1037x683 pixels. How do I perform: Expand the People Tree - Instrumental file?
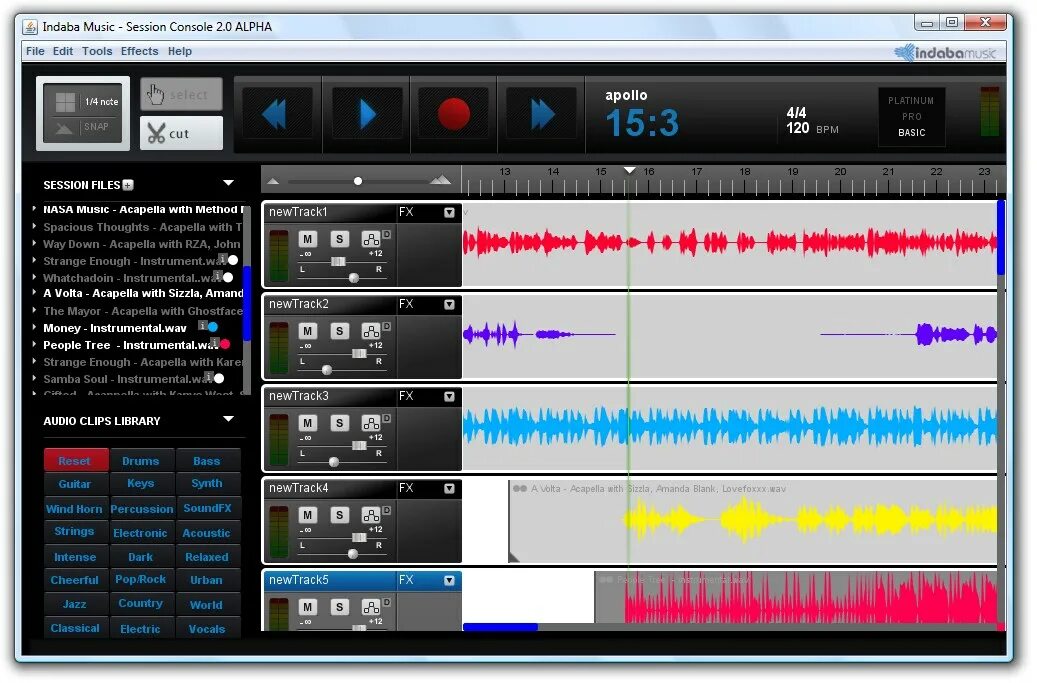click(34, 346)
